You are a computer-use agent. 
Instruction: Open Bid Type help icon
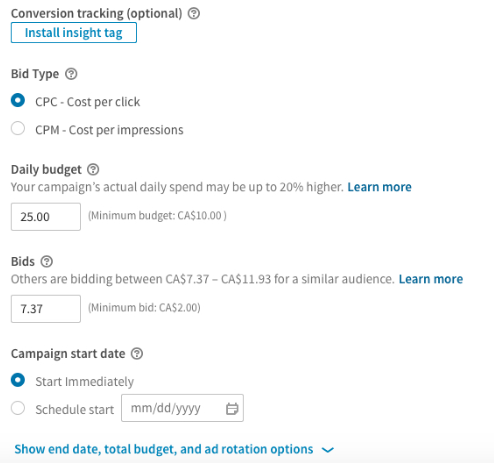click(x=71, y=74)
